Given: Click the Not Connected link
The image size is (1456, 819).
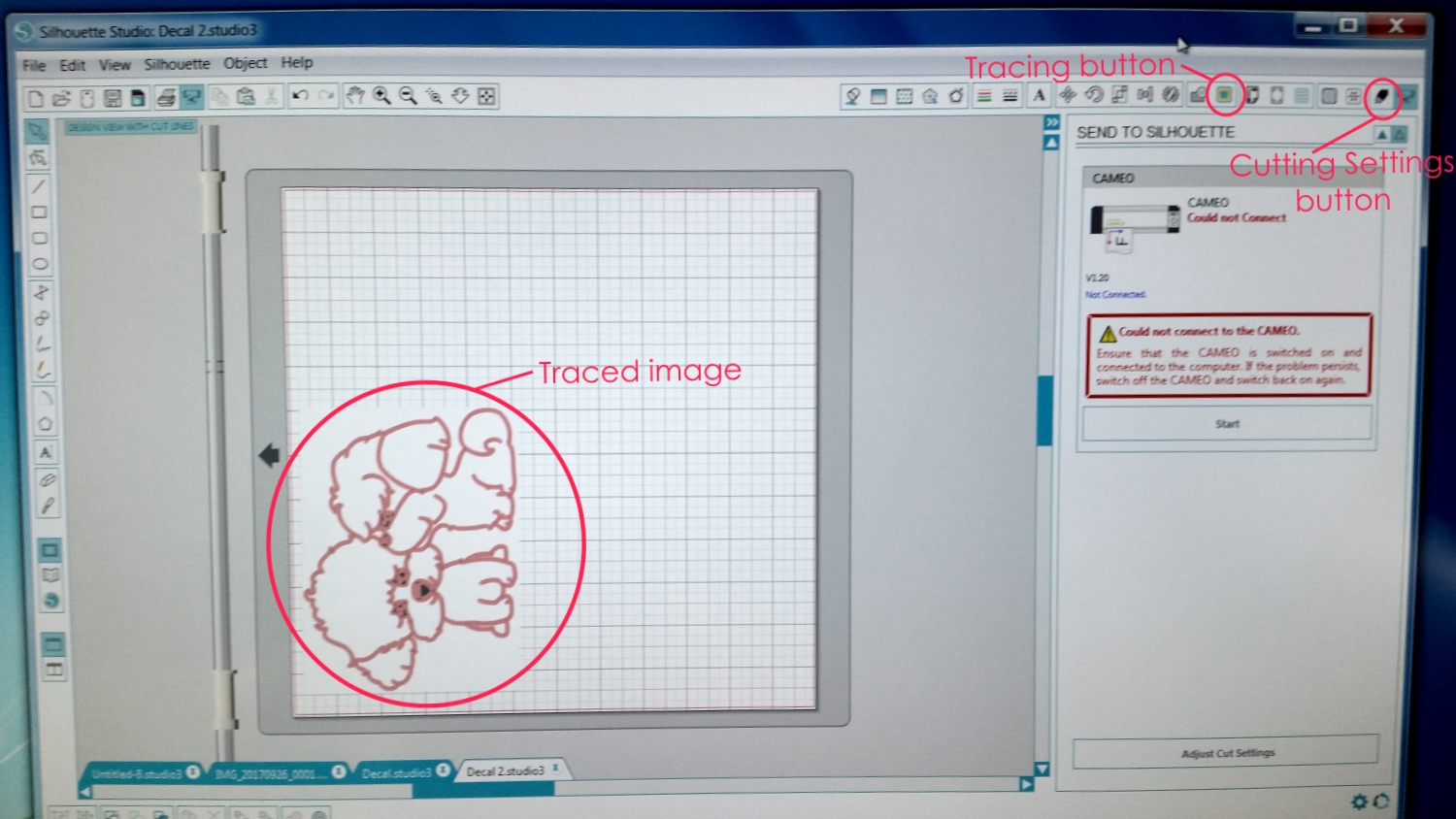Looking at the screenshot, I should click(1115, 294).
